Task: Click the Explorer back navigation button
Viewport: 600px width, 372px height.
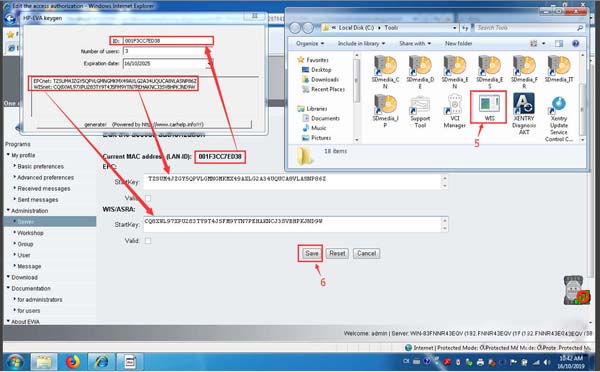Action: 295,28
